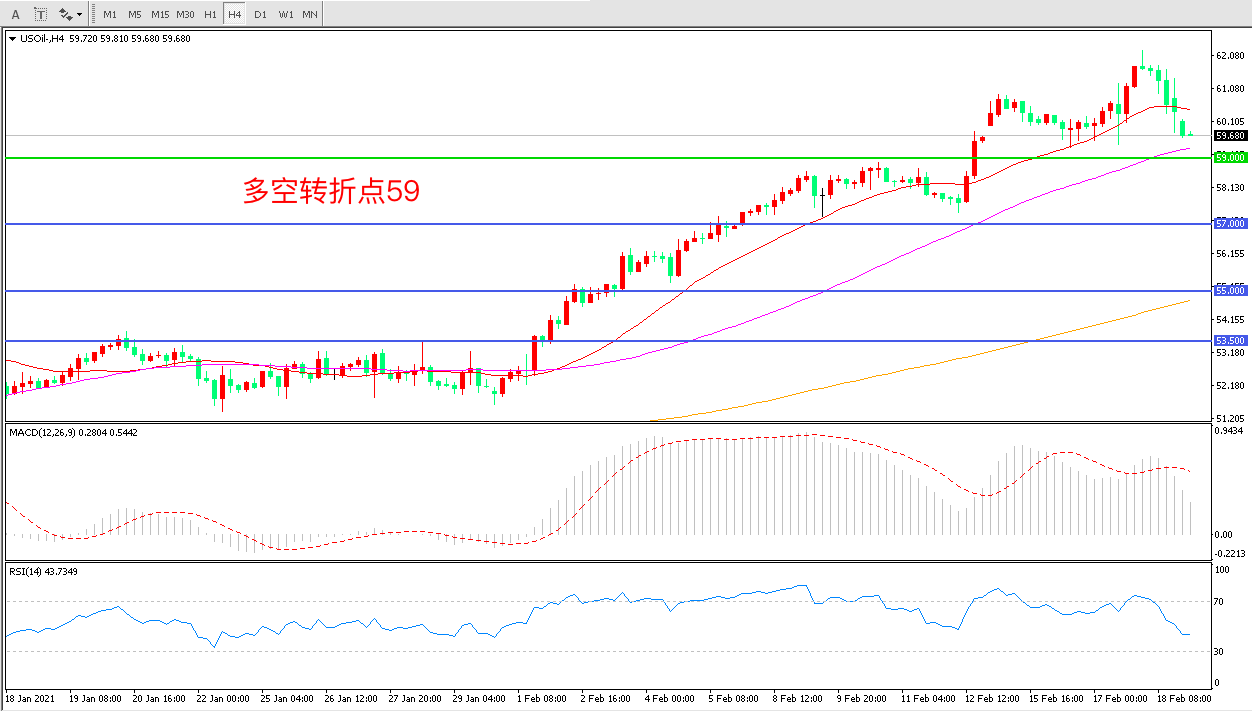Select the M30 timeframe button

[x=185, y=15]
